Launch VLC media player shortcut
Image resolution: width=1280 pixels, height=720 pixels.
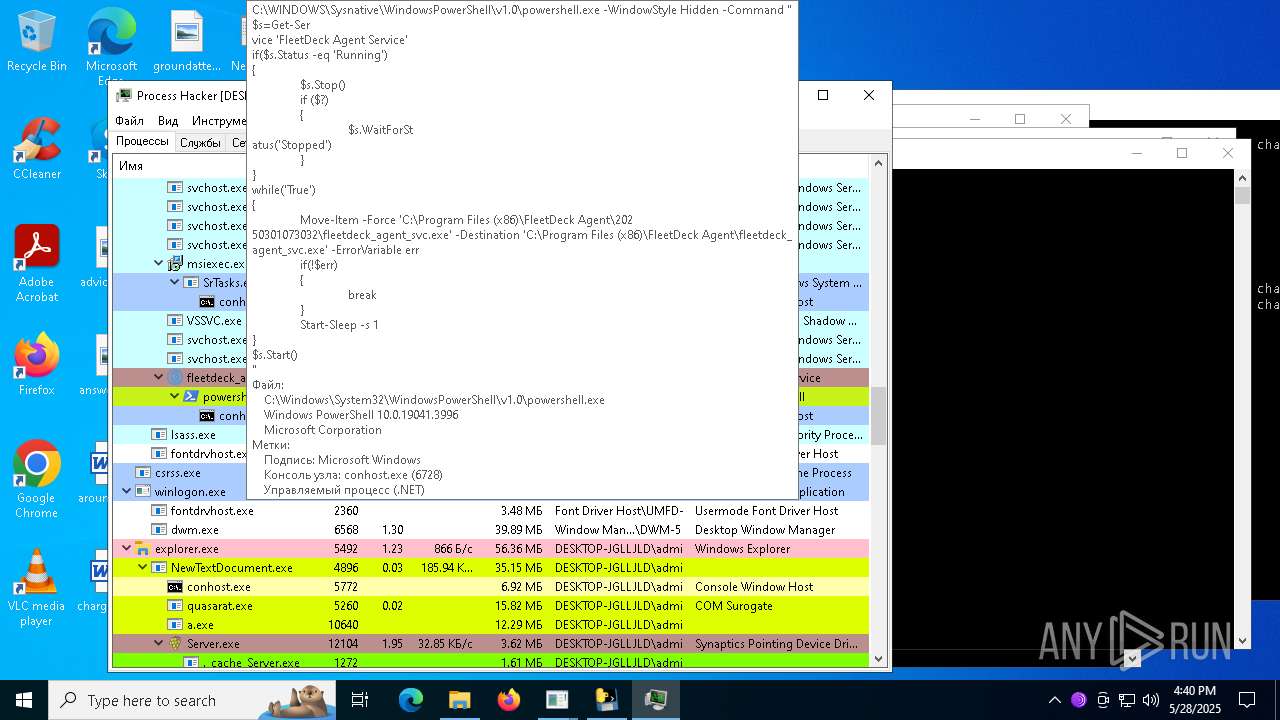click(37, 587)
